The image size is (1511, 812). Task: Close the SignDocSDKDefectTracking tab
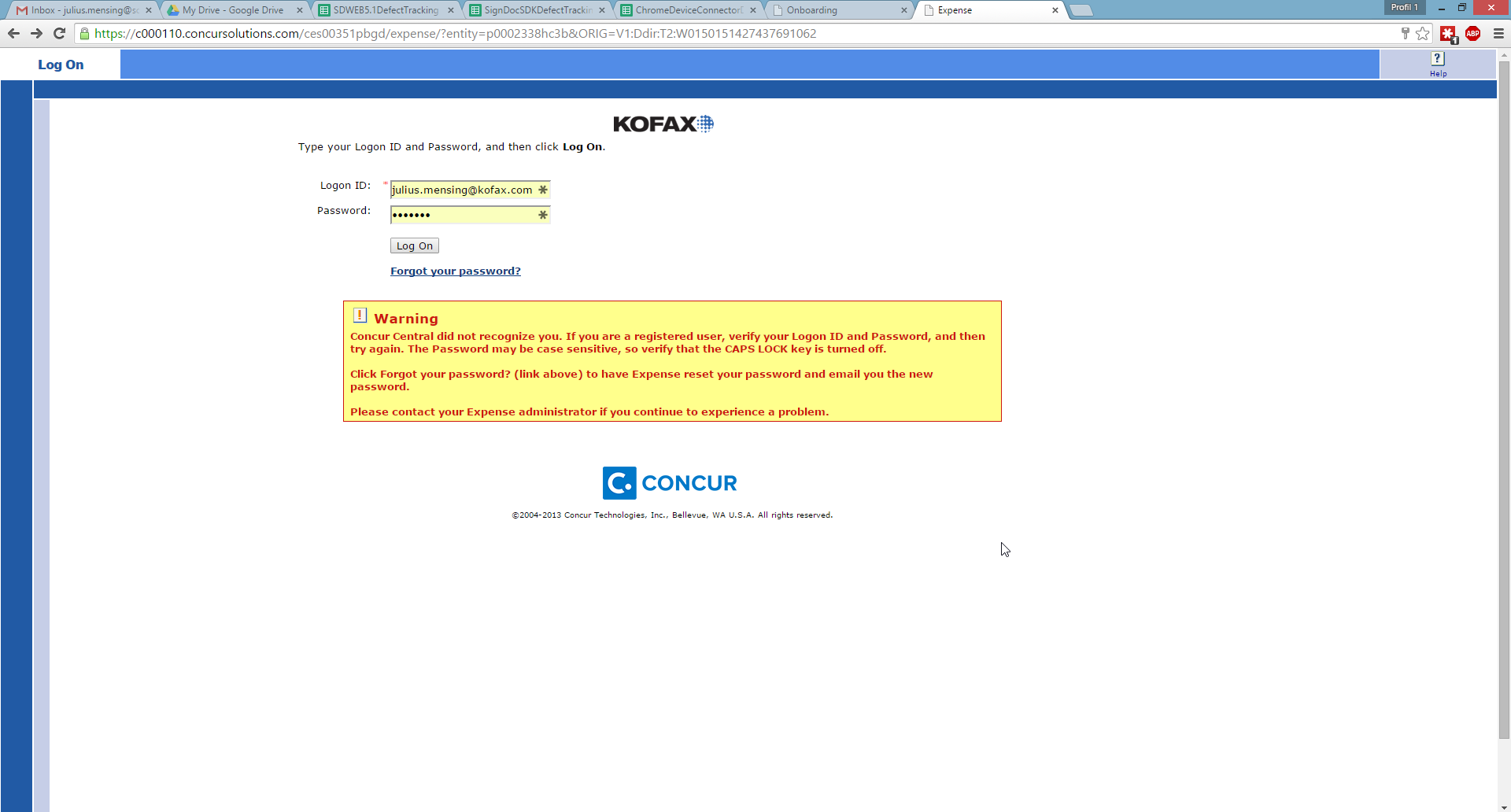pos(602,10)
